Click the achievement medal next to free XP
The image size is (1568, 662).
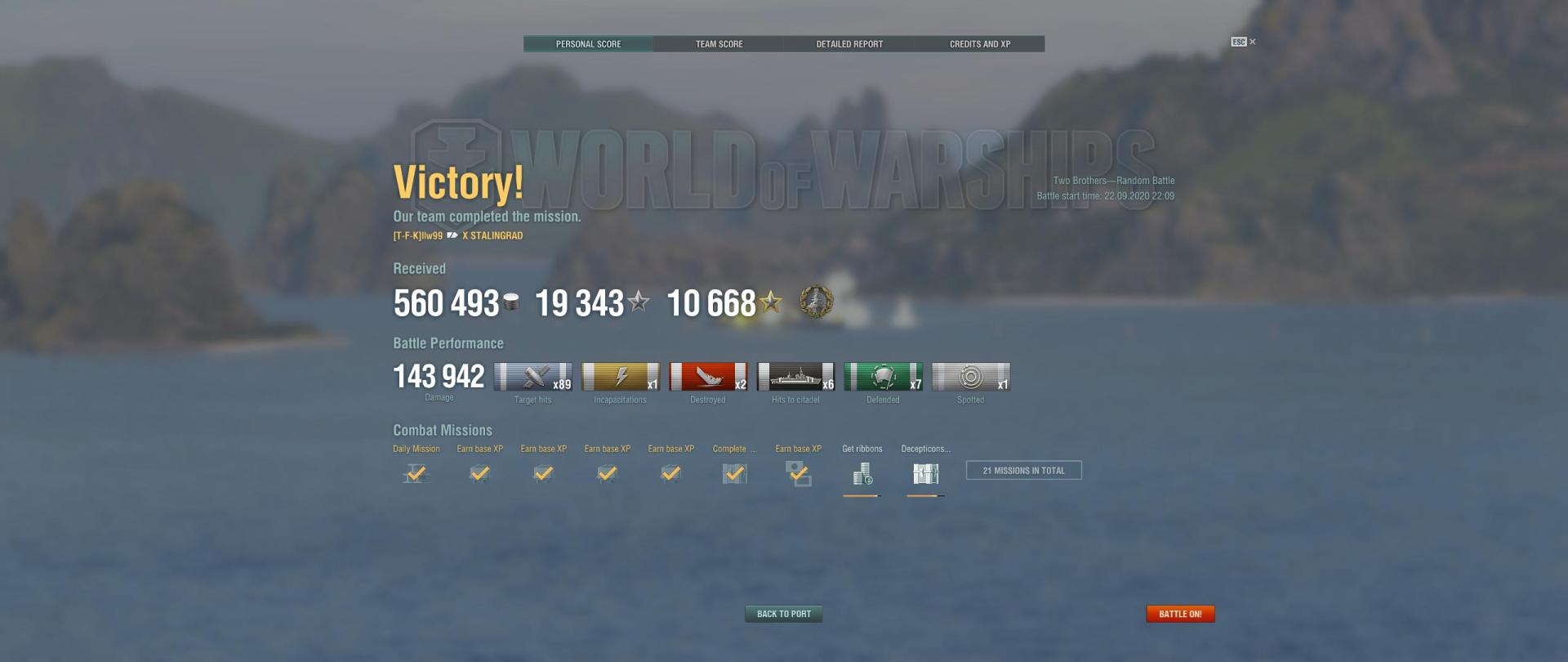tap(816, 302)
